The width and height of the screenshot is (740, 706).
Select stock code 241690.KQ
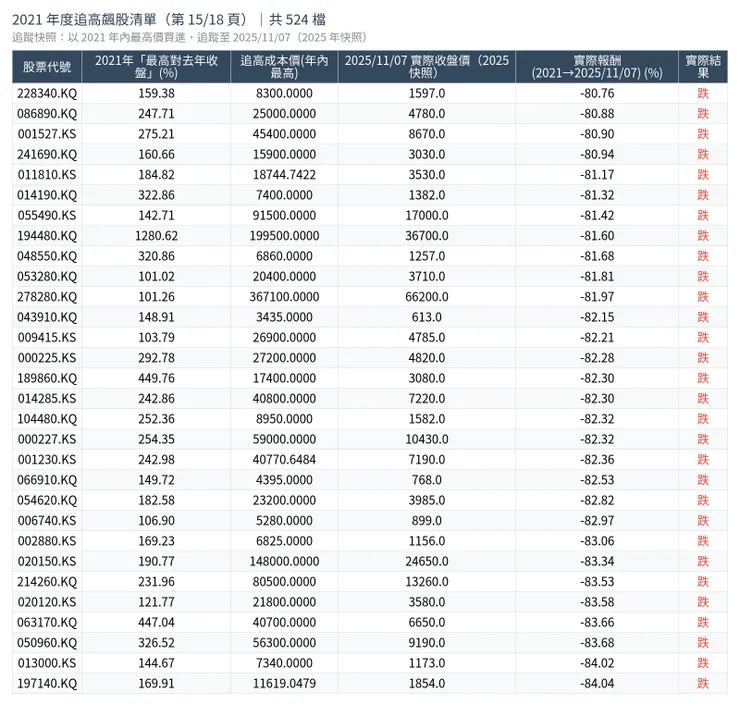tap(47, 154)
